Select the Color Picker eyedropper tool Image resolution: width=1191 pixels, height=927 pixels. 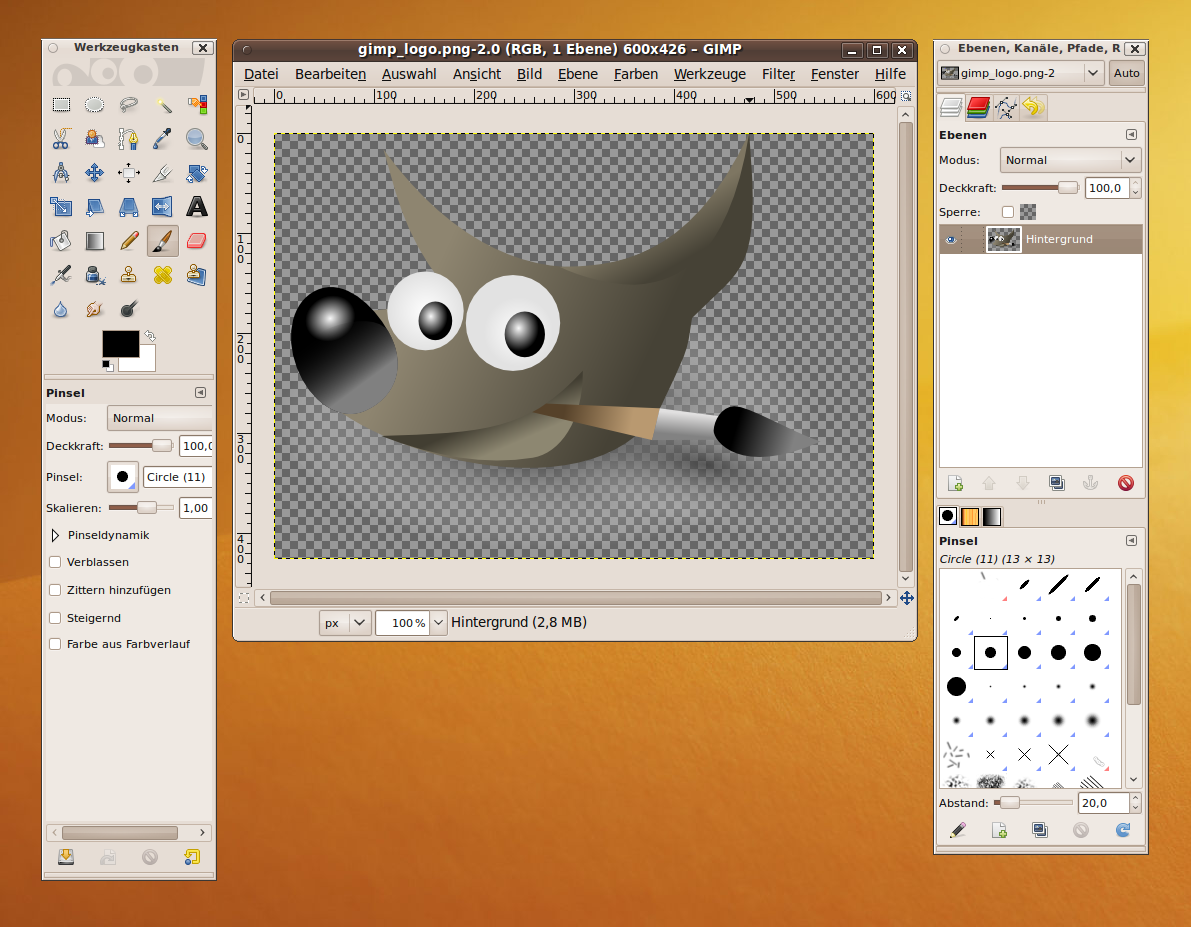coord(163,139)
